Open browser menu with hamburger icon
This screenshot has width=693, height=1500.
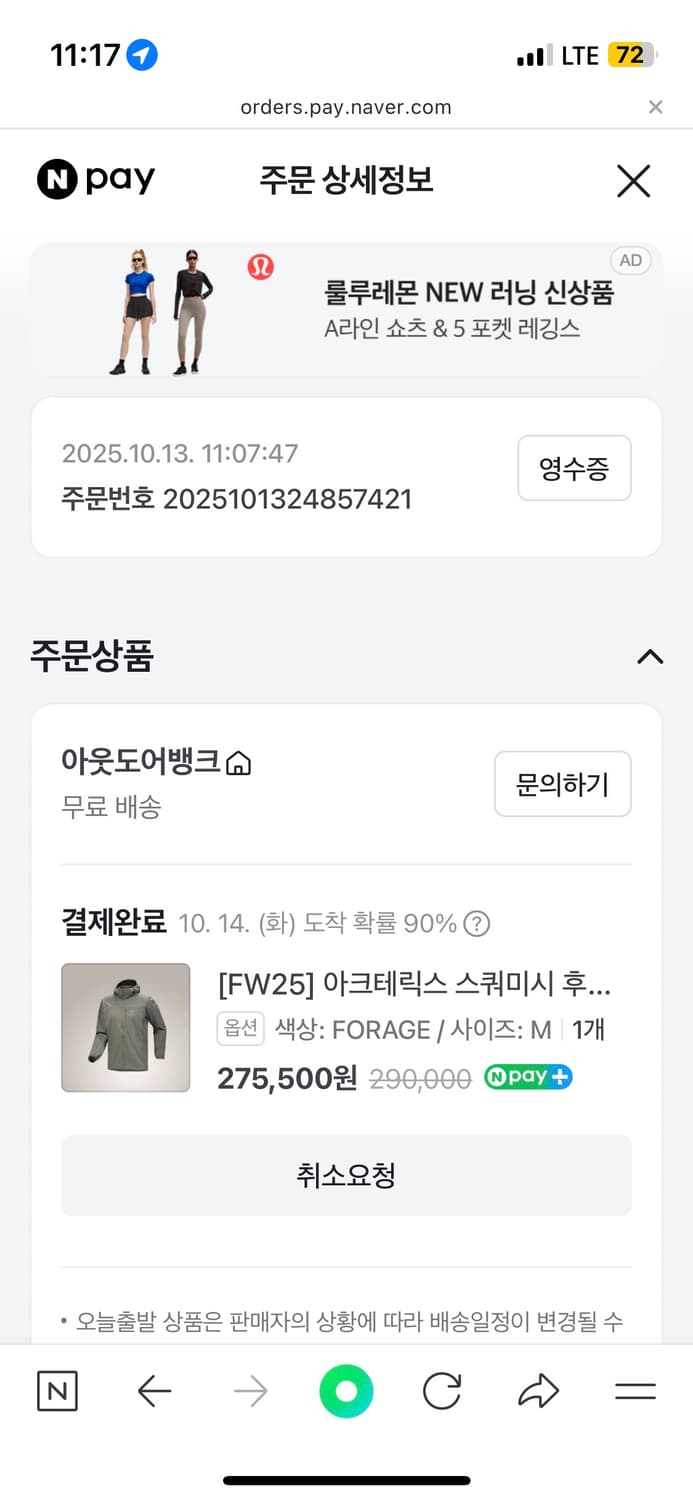[x=634, y=1390]
